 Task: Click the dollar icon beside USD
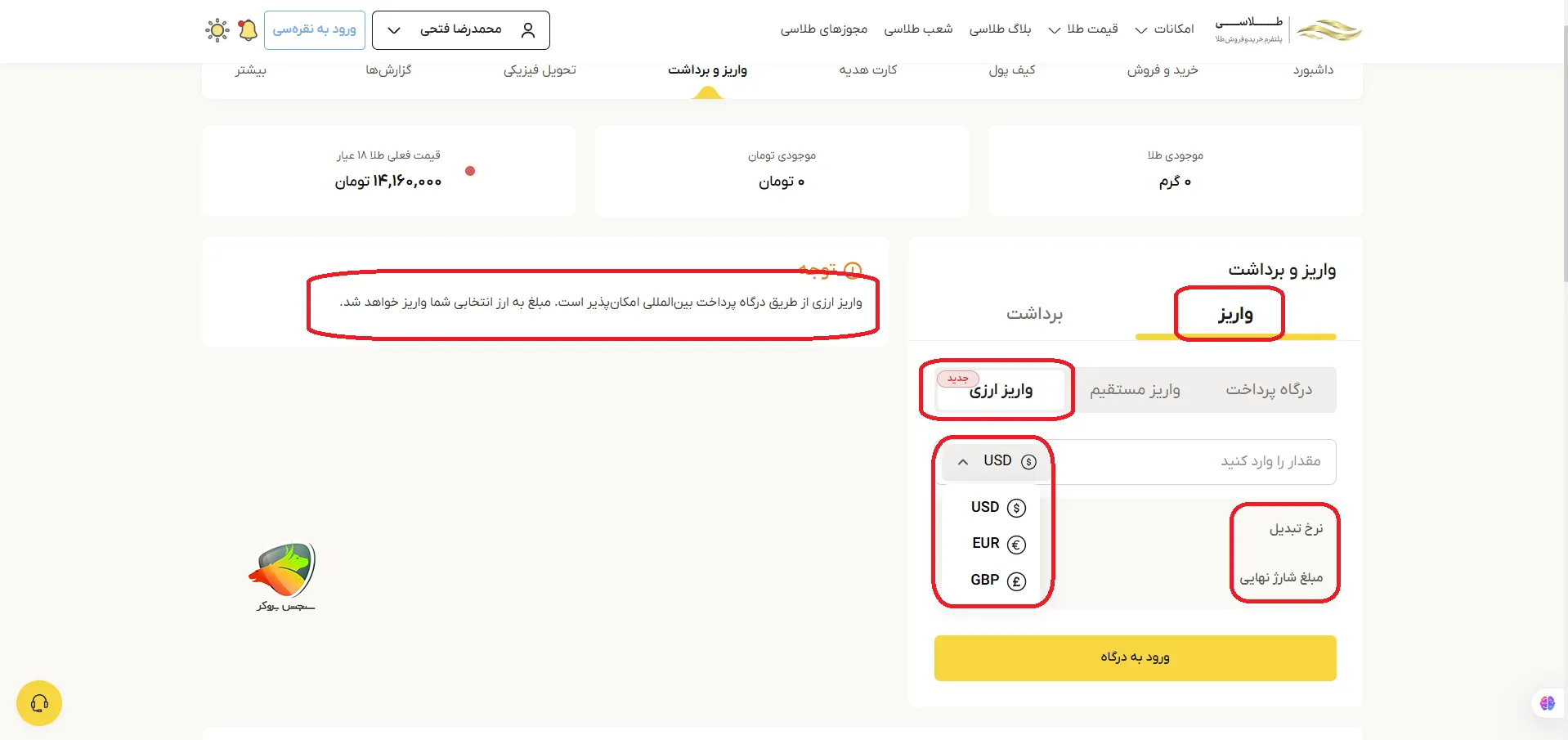1029,460
